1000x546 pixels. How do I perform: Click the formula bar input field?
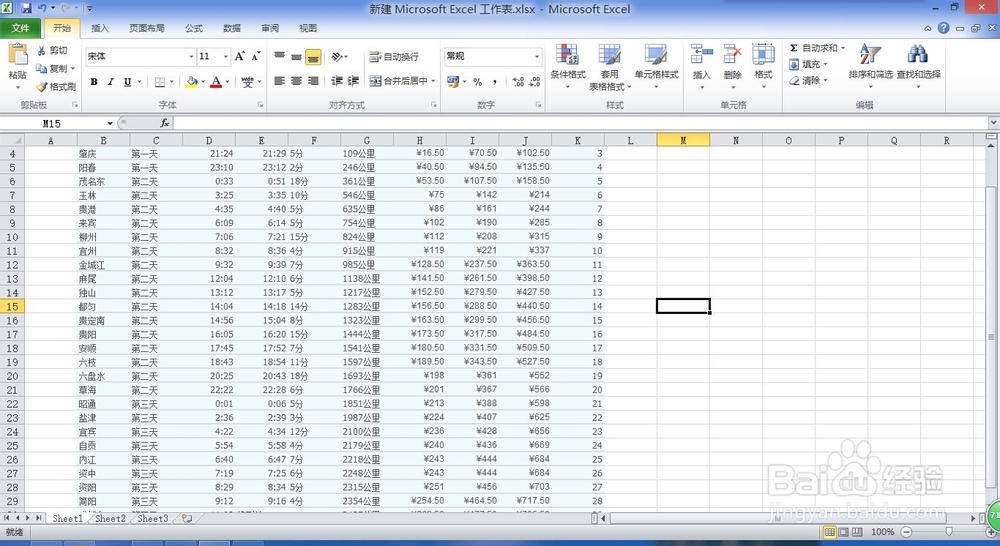click(x=580, y=123)
